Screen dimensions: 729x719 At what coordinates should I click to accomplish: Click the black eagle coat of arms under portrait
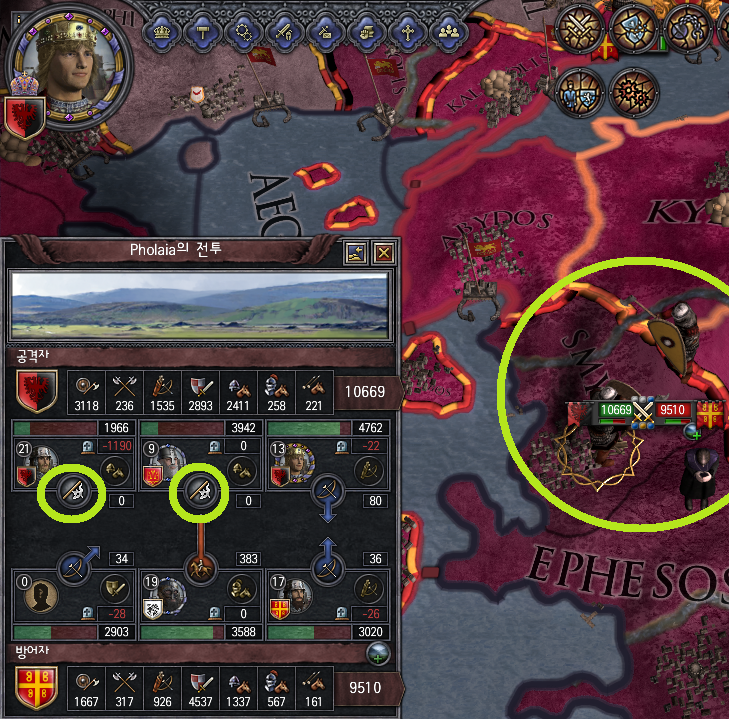25,118
